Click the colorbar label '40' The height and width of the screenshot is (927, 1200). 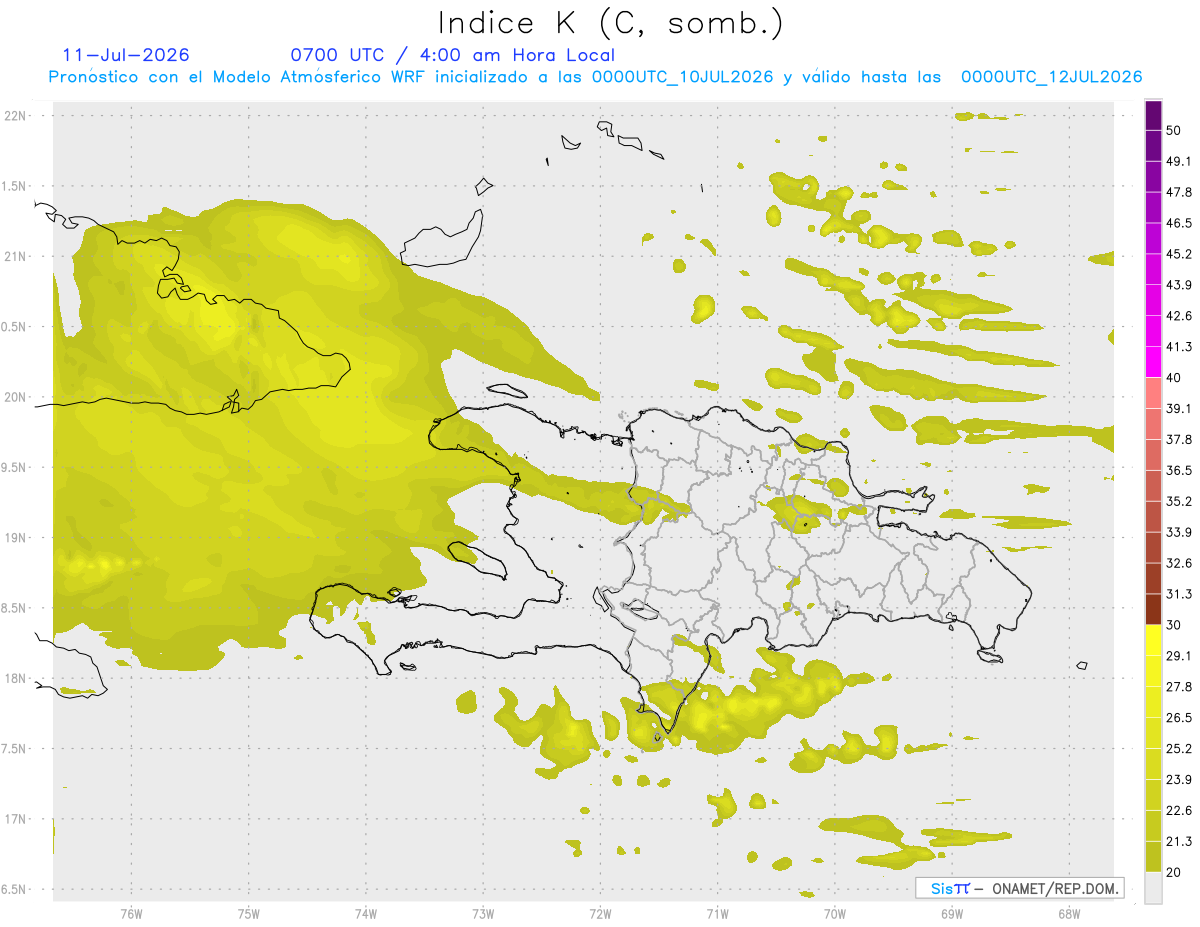[1174, 378]
